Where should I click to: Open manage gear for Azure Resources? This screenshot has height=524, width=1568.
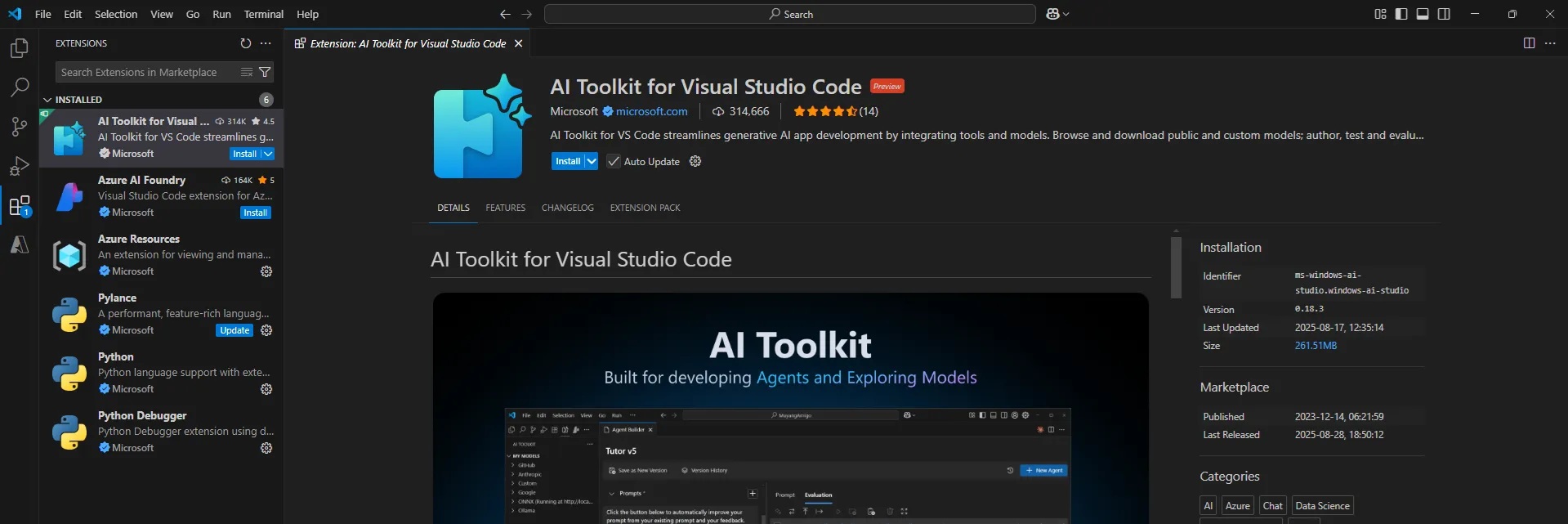pos(266,271)
